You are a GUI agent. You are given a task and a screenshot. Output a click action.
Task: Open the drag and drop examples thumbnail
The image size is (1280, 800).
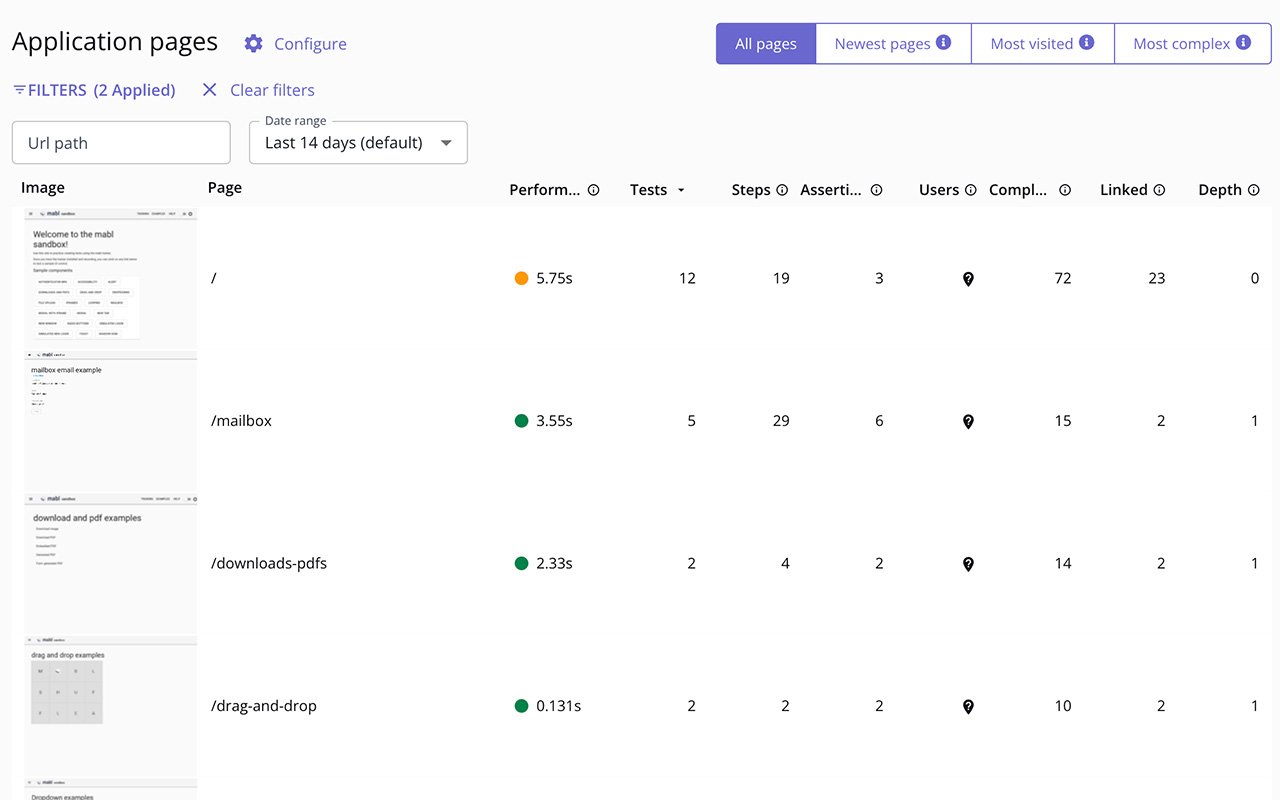pos(110,706)
